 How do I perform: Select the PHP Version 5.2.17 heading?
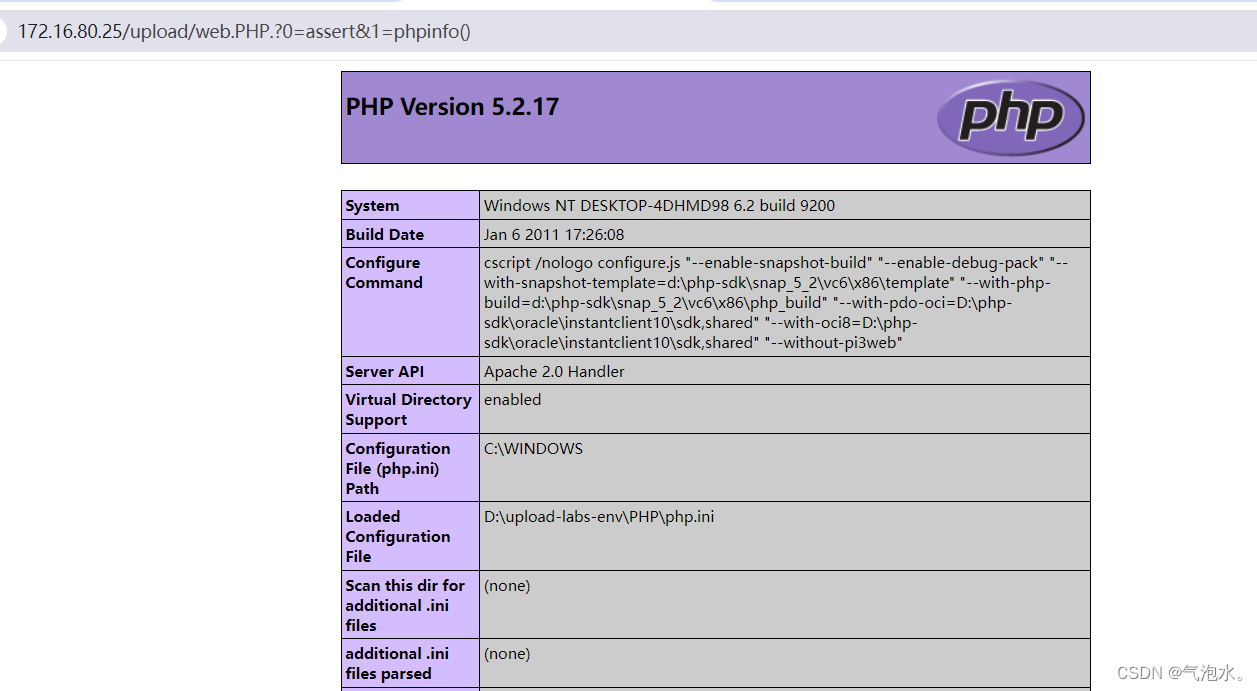452,107
